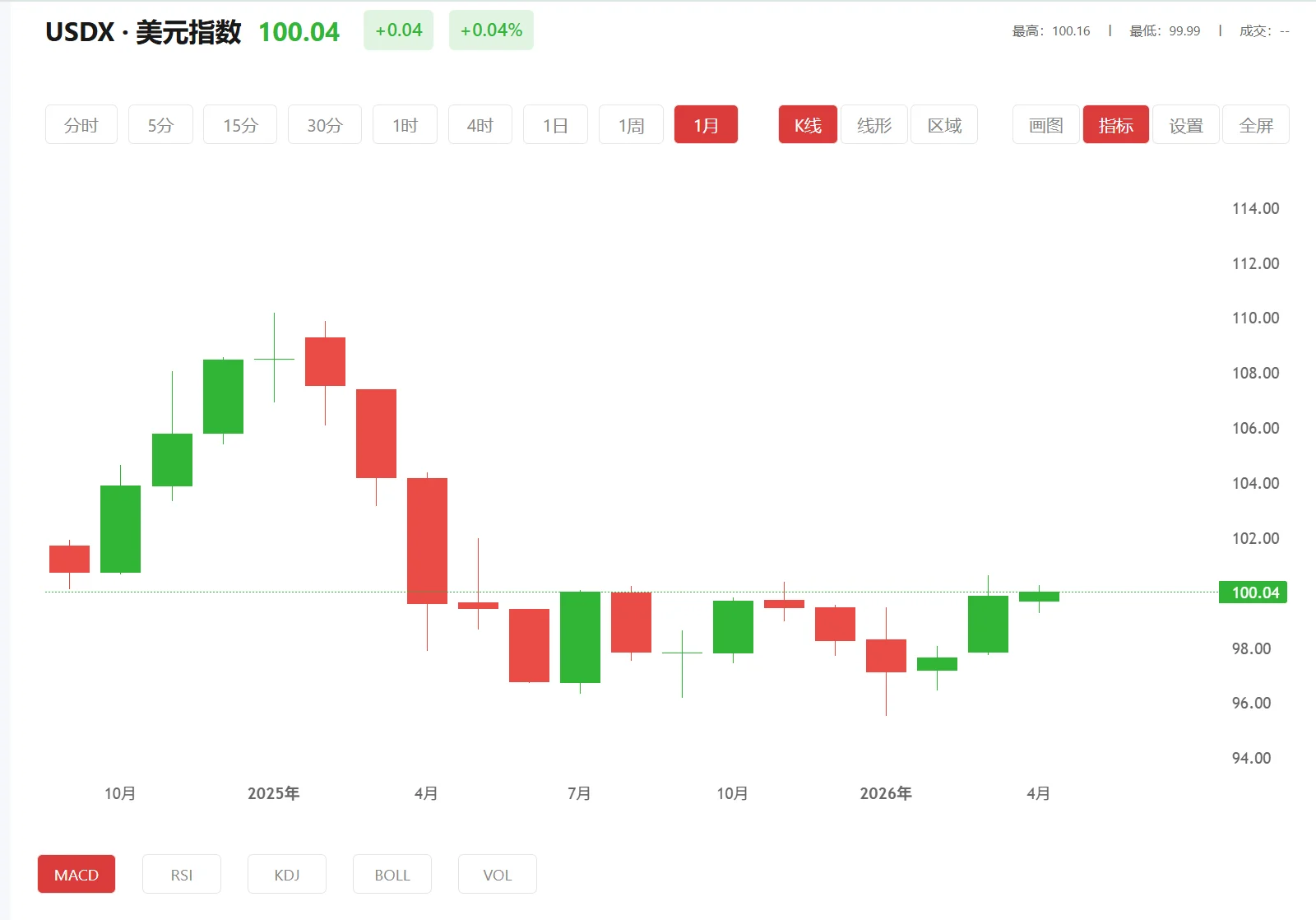This screenshot has width=1316, height=920.
Task: Select the 分时 timeframe button
Action: pos(81,125)
